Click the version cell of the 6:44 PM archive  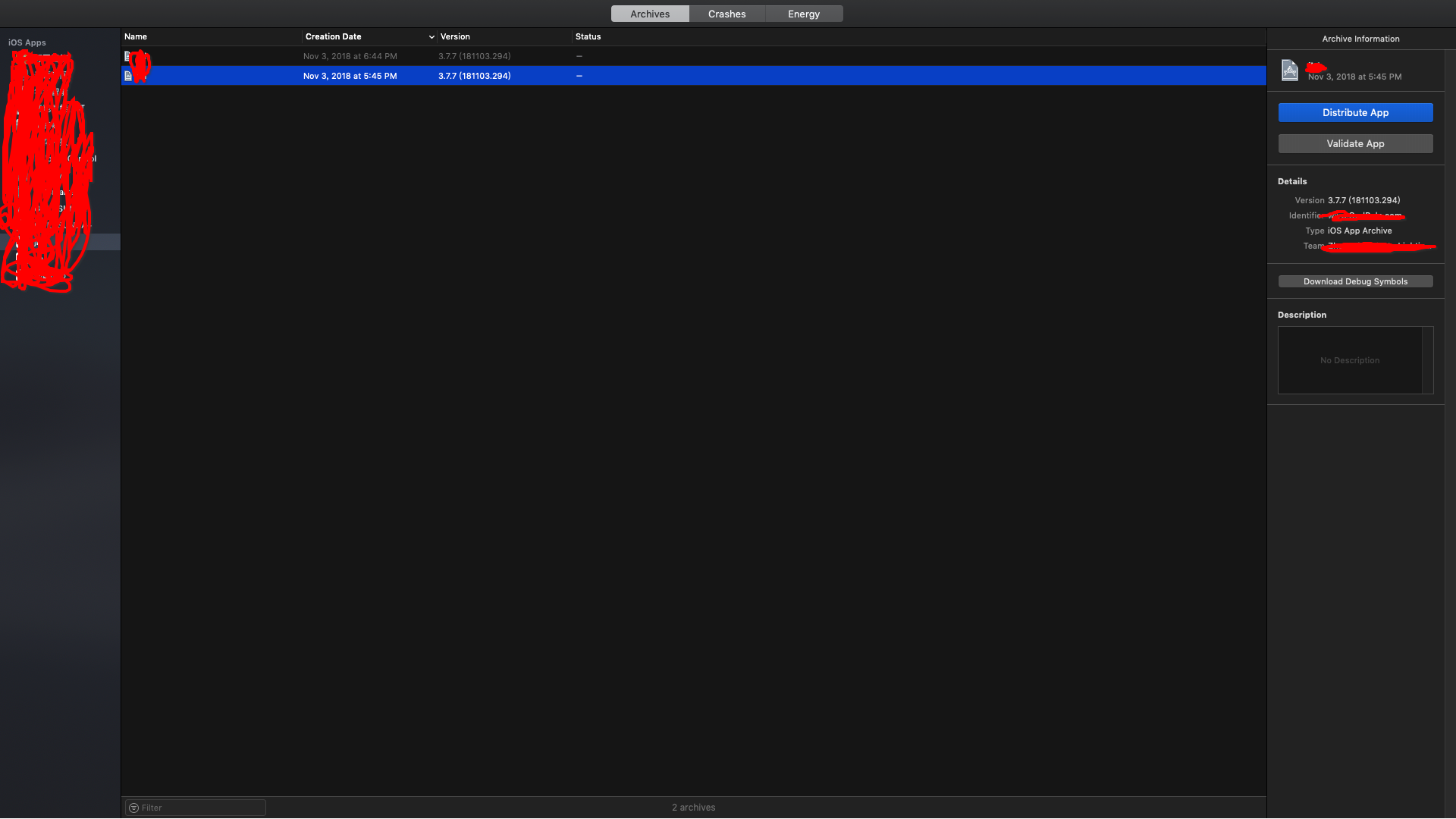tap(474, 56)
